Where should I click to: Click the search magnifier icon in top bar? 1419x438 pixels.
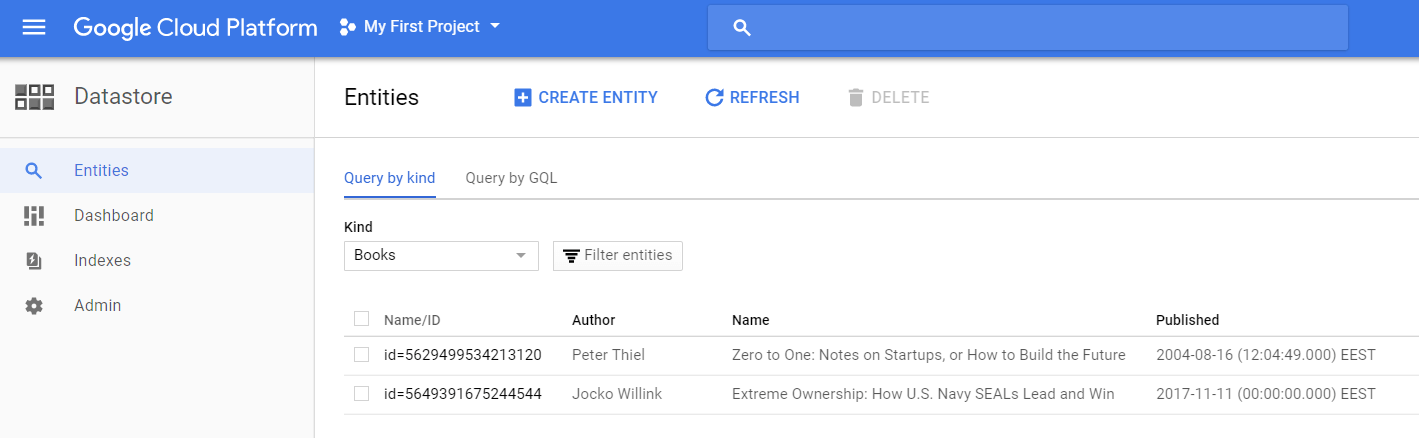[x=742, y=28]
